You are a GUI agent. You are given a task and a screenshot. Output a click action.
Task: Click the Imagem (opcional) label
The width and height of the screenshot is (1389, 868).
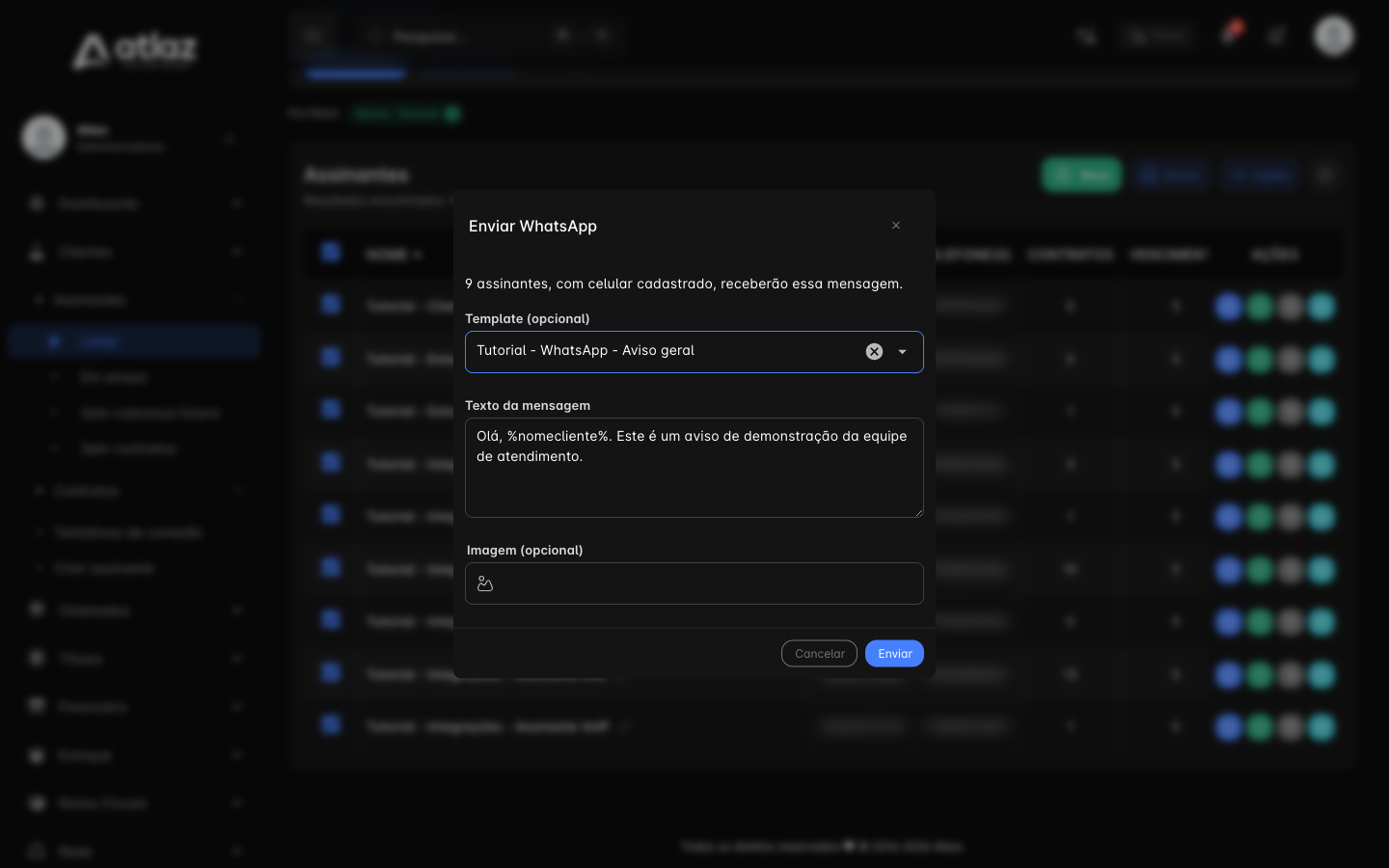pos(525,550)
